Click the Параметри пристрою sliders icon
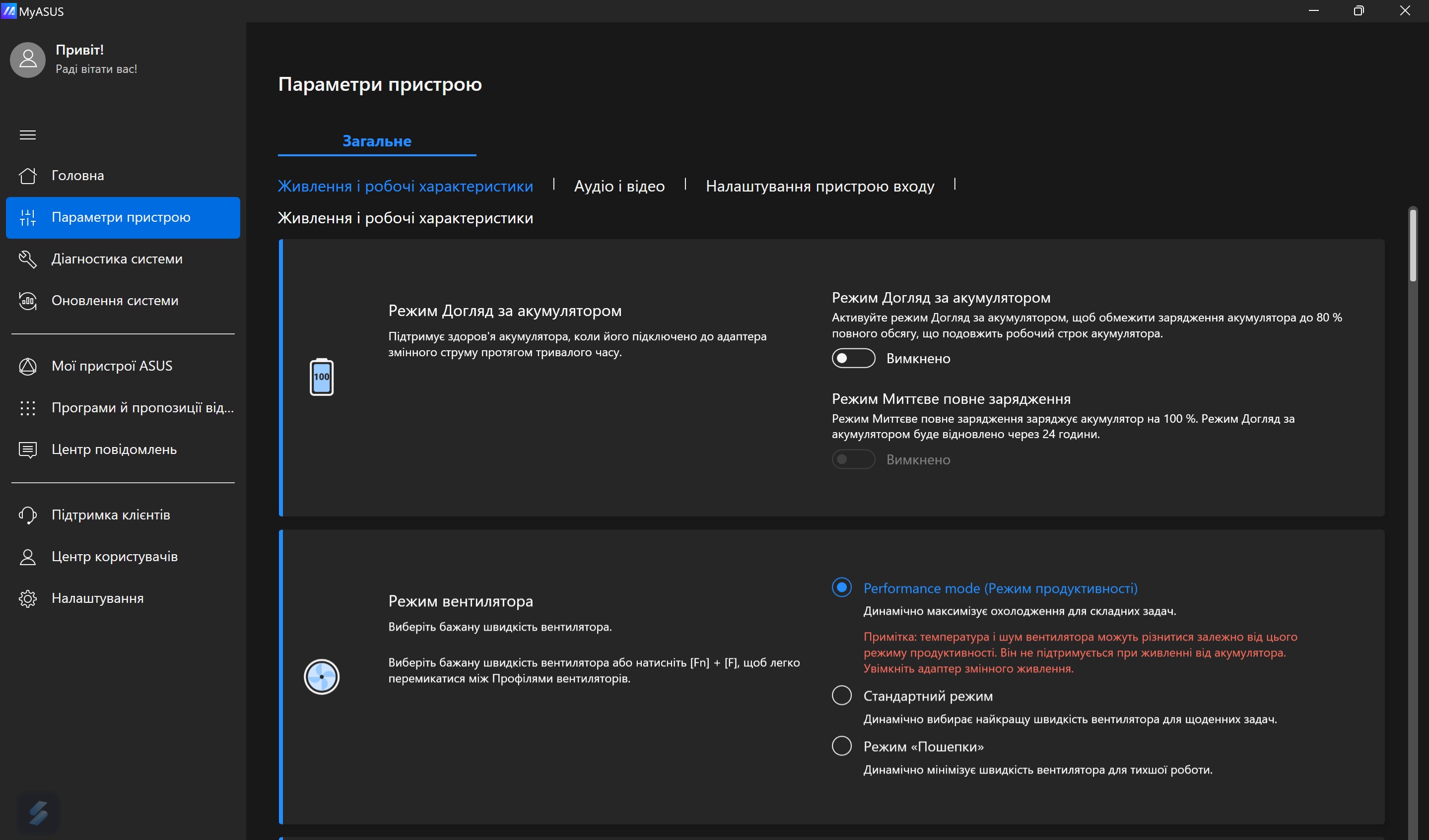Screen dimensions: 1429x840 [27, 218]
